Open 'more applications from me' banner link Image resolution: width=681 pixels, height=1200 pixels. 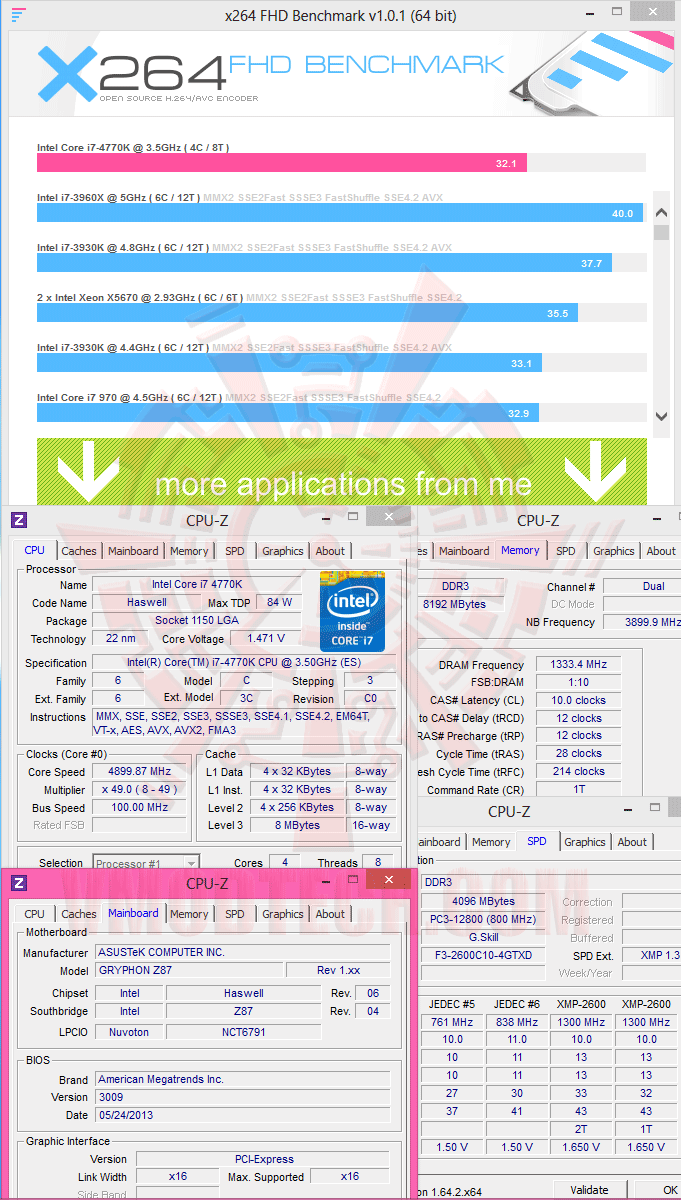pos(342,470)
